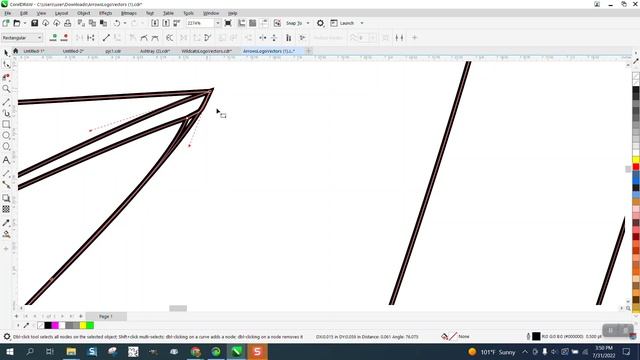The width and height of the screenshot is (640, 360).
Task: Open the Rectangular selection mode dropdown
Action: coord(22,38)
